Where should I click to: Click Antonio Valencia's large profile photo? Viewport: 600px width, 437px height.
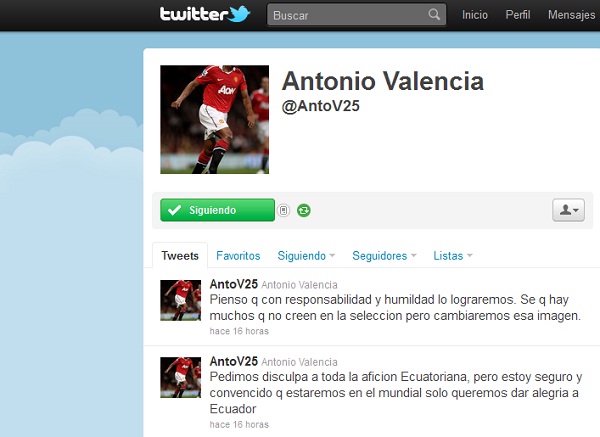[x=214, y=119]
